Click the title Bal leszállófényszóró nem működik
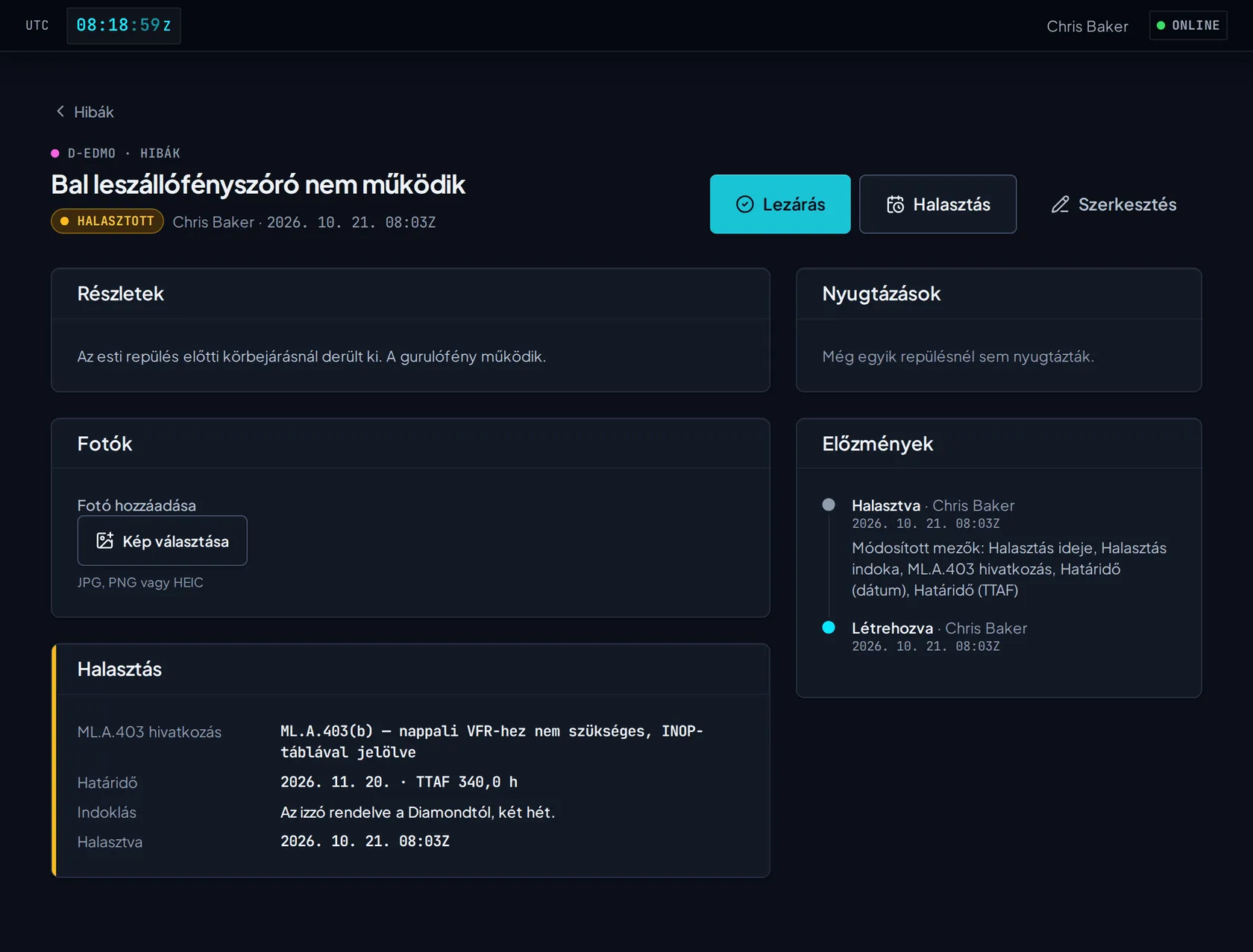The width and height of the screenshot is (1253, 952). (258, 184)
